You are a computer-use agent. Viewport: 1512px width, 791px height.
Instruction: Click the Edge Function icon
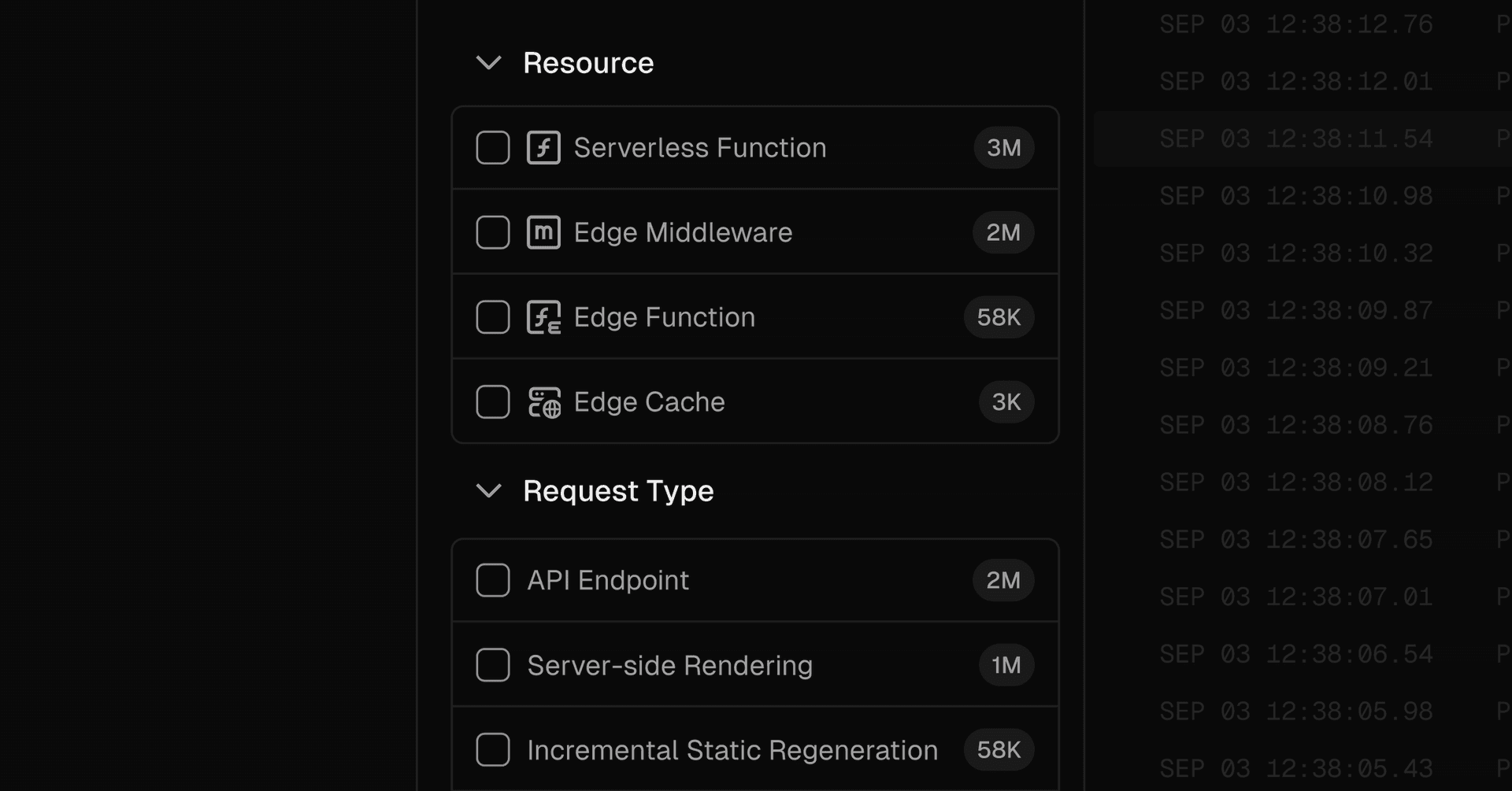[x=543, y=317]
